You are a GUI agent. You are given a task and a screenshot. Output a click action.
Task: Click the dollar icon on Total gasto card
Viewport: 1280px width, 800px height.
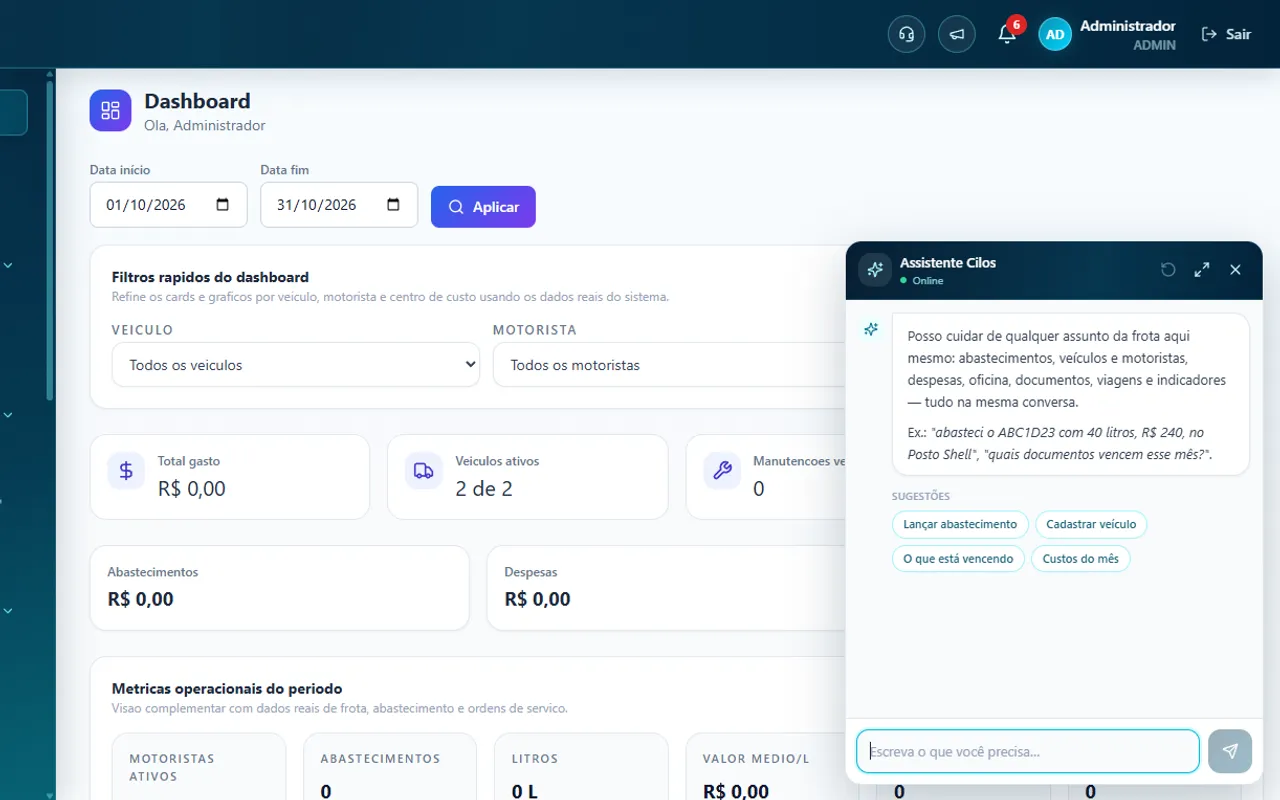pyautogui.click(x=126, y=470)
